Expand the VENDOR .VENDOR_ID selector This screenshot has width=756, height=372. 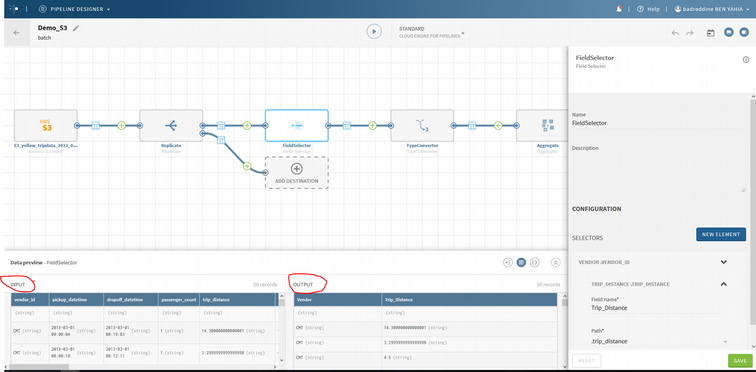click(723, 262)
